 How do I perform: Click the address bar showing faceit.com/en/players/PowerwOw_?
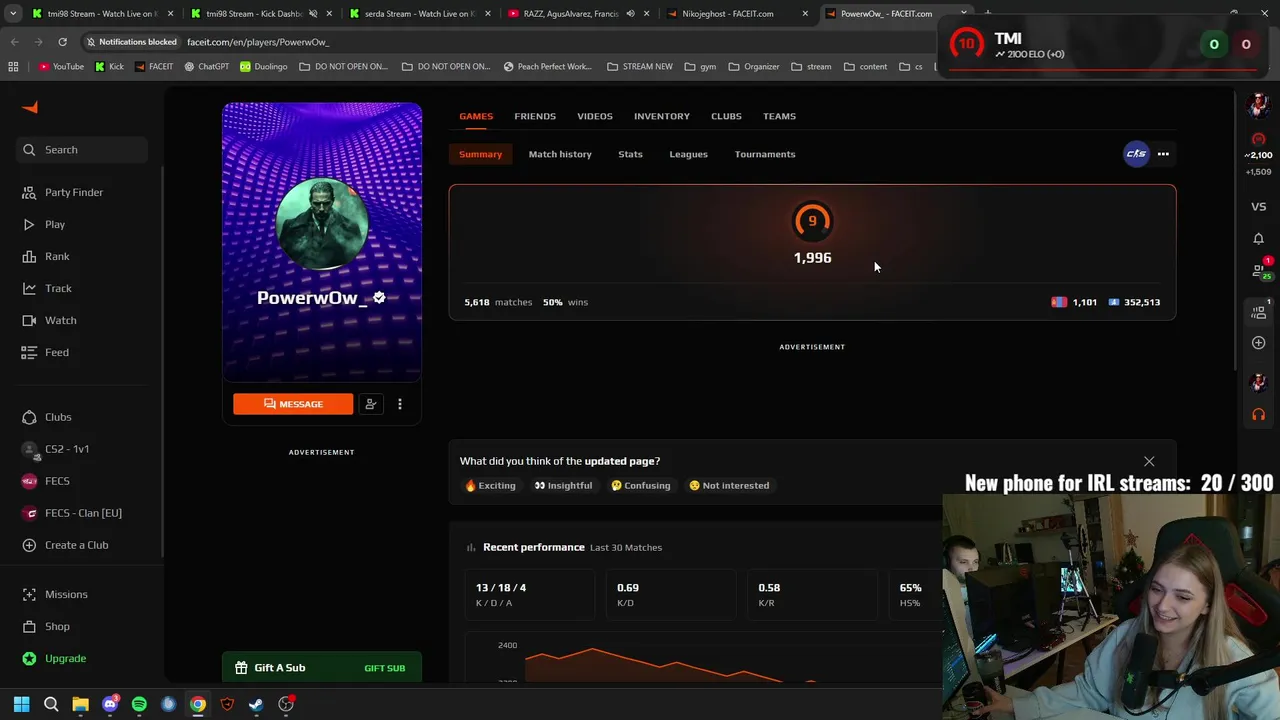[x=257, y=42]
